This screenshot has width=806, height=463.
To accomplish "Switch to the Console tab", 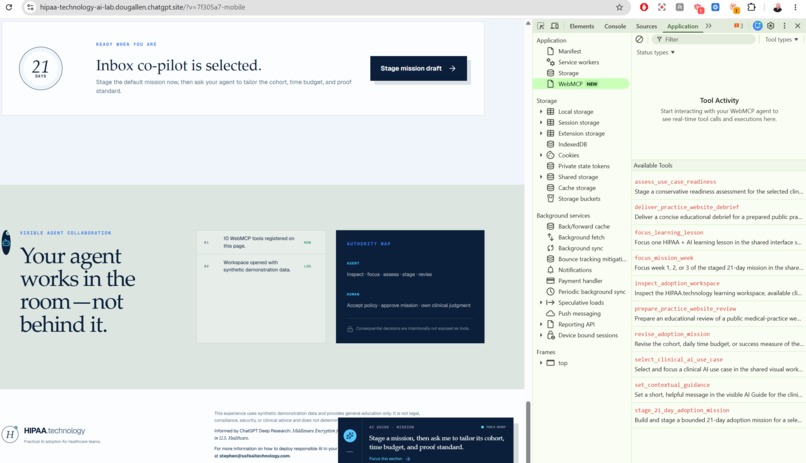I will 615,26.
